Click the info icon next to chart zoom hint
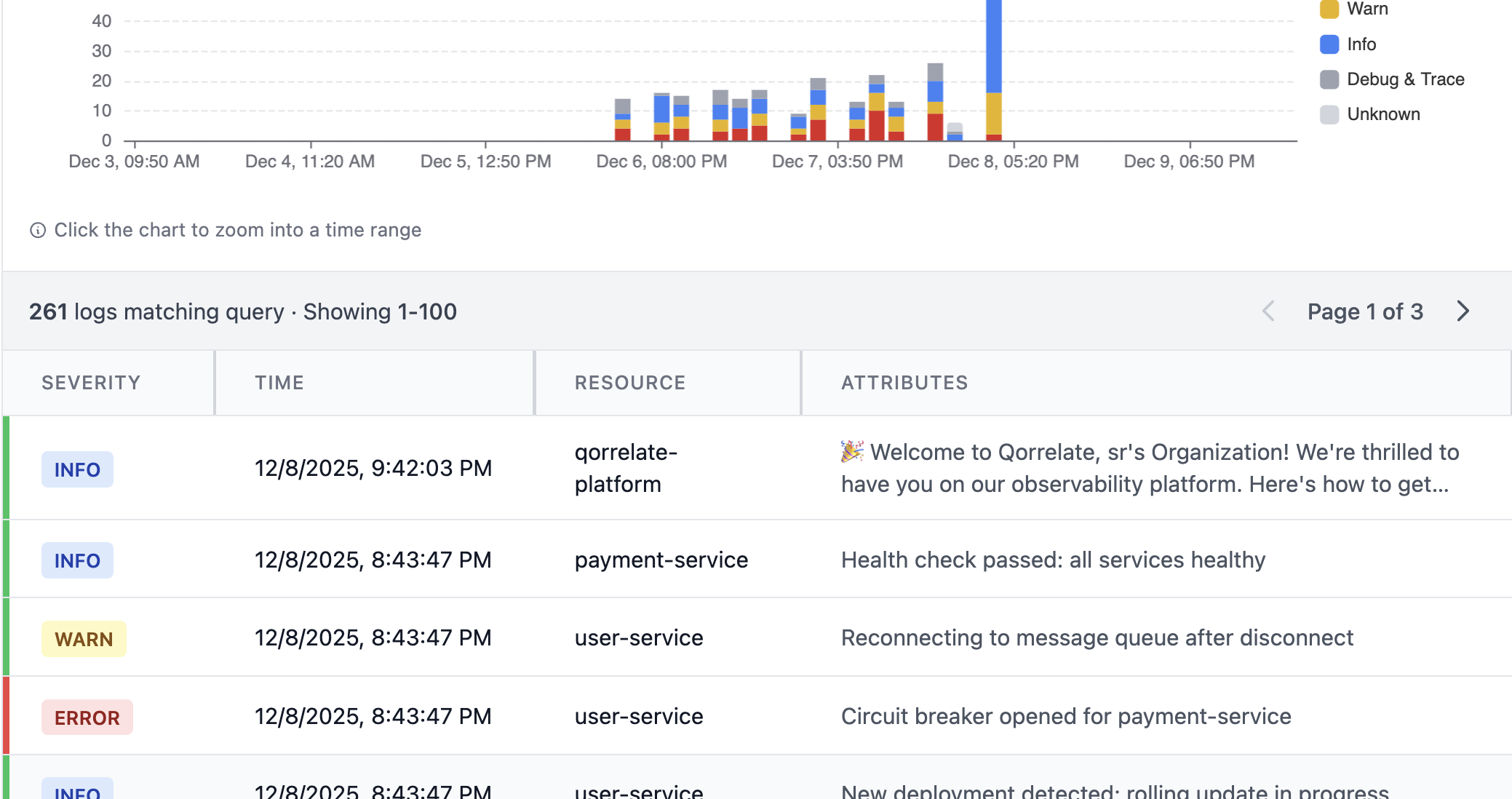 (38, 230)
